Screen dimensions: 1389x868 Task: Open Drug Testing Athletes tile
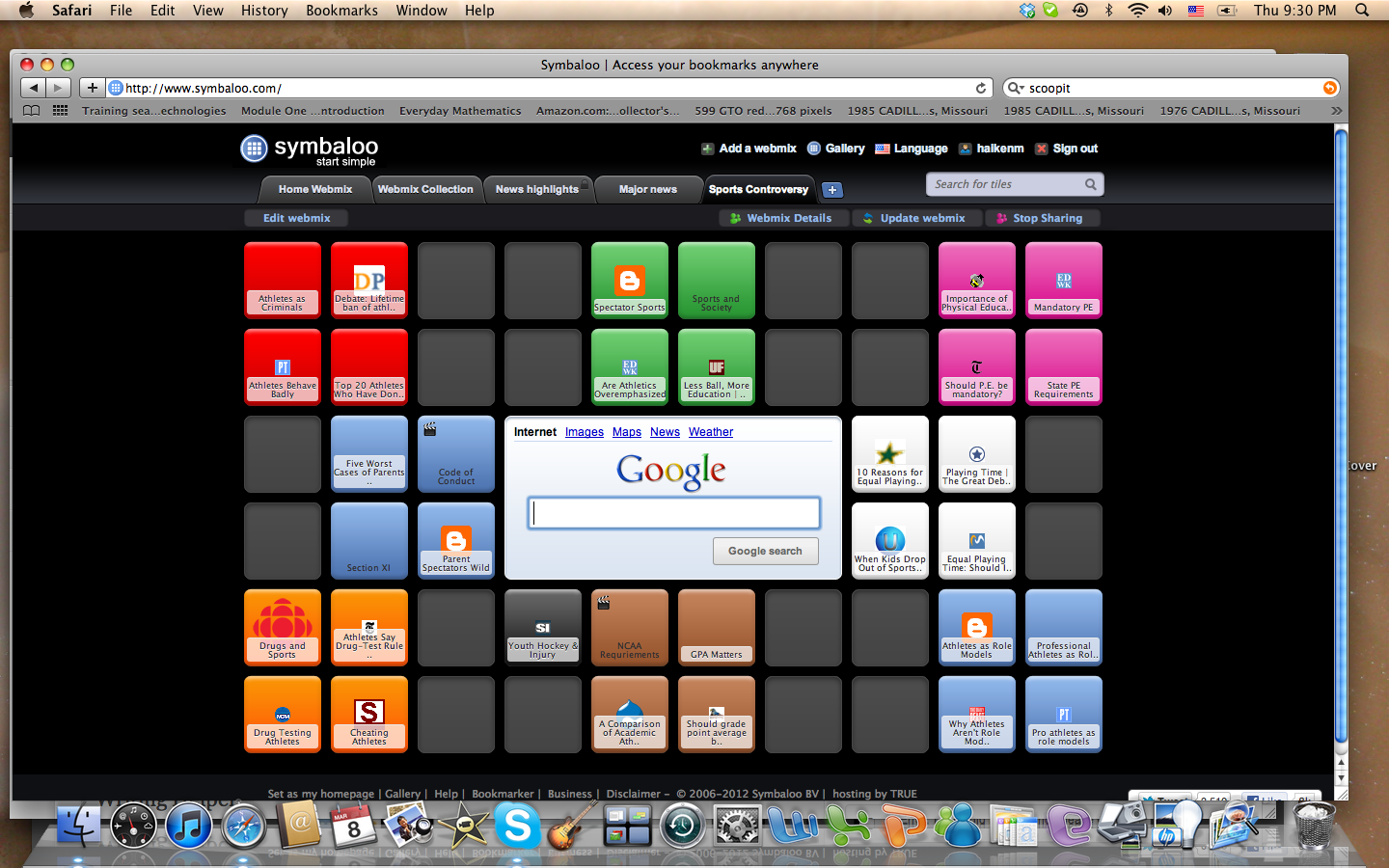pyautogui.click(x=283, y=715)
